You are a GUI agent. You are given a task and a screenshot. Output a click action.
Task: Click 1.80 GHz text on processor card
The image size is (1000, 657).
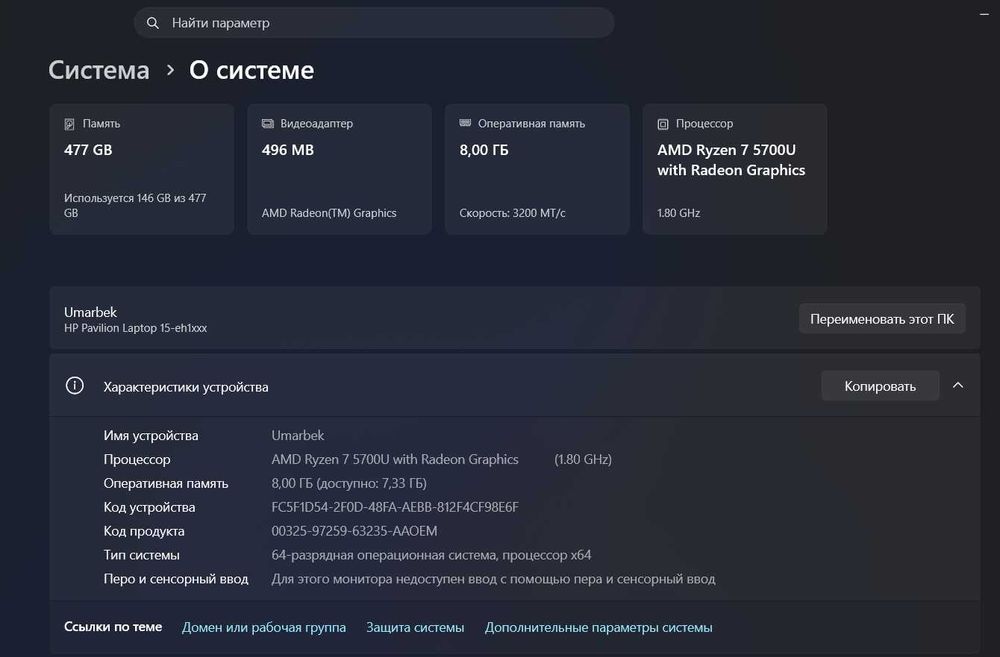coord(679,213)
